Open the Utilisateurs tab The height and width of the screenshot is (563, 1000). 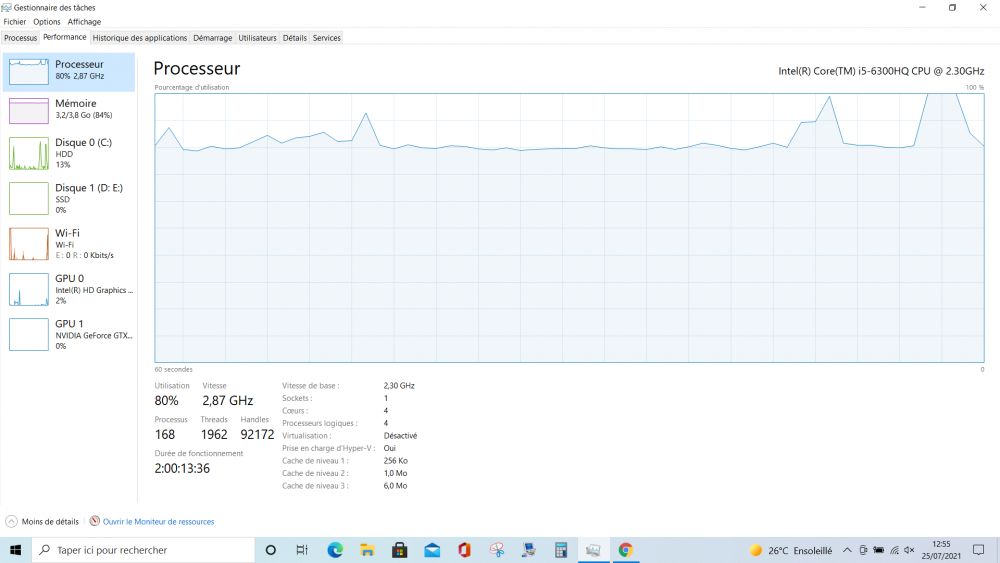click(x=257, y=38)
